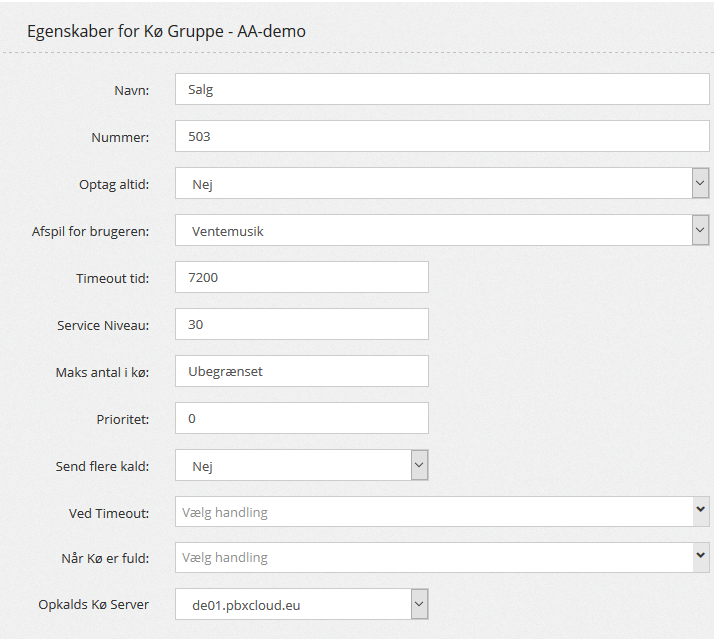Open the Opkalds Kø Server dropdown
This screenshot has width=714, height=639.
click(301, 604)
